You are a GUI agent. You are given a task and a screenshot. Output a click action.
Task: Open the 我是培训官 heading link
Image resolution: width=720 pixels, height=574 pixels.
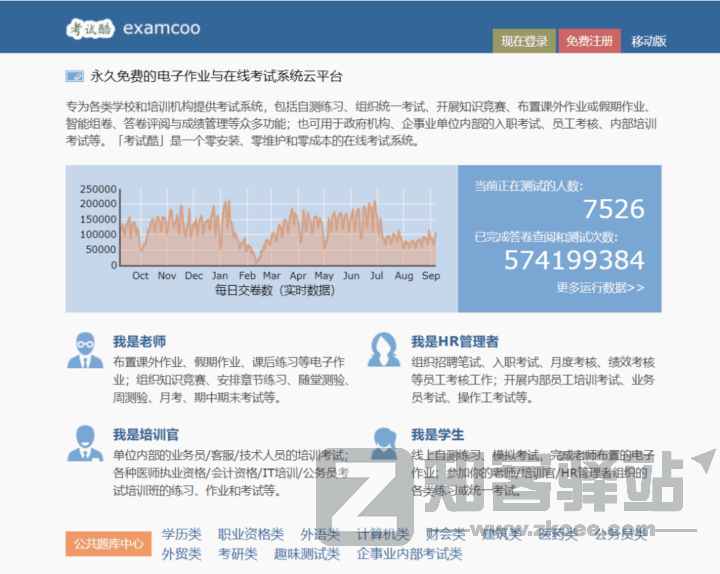[x=146, y=435]
